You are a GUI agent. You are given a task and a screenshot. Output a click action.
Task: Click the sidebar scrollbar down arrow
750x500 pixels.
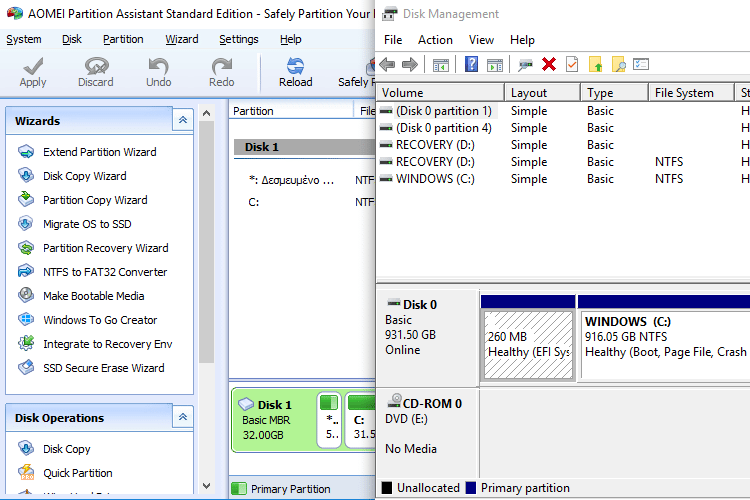tap(206, 486)
